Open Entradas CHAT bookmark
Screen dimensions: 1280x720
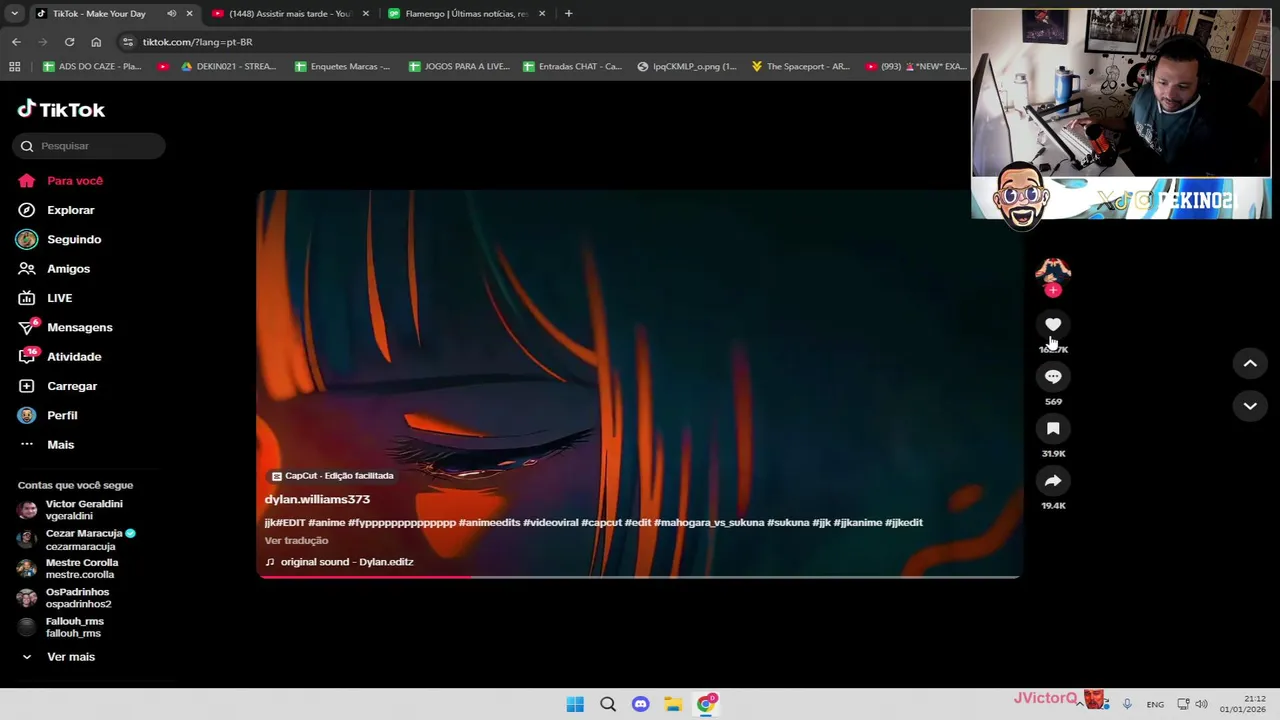[x=572, y=66]
